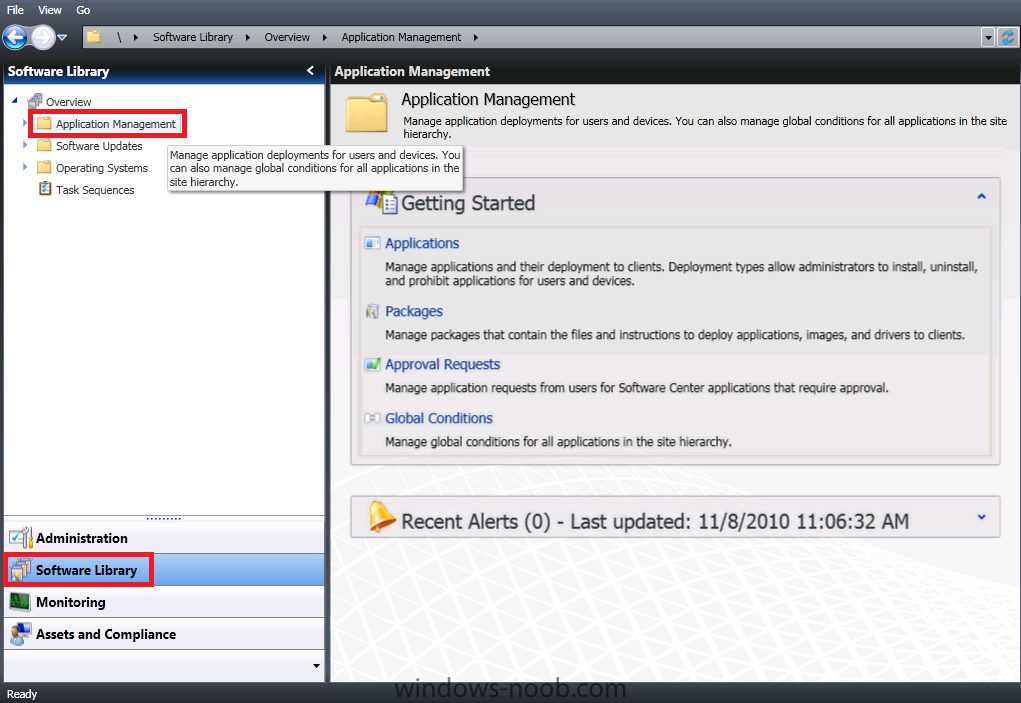
Task: Click the Operating Systems folder icon
Action: pos(44,167)
